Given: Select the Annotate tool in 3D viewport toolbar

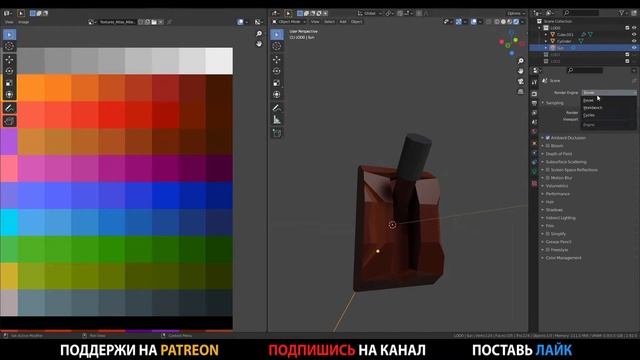Looking at the screenshot, I should tap(277, 108).
